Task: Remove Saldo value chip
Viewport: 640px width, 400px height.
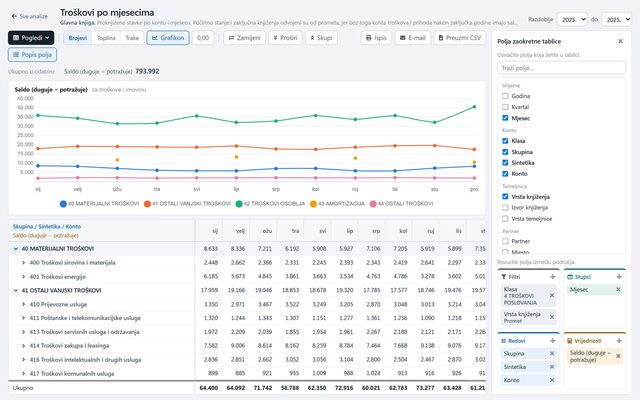Action: tap(618, 356)
